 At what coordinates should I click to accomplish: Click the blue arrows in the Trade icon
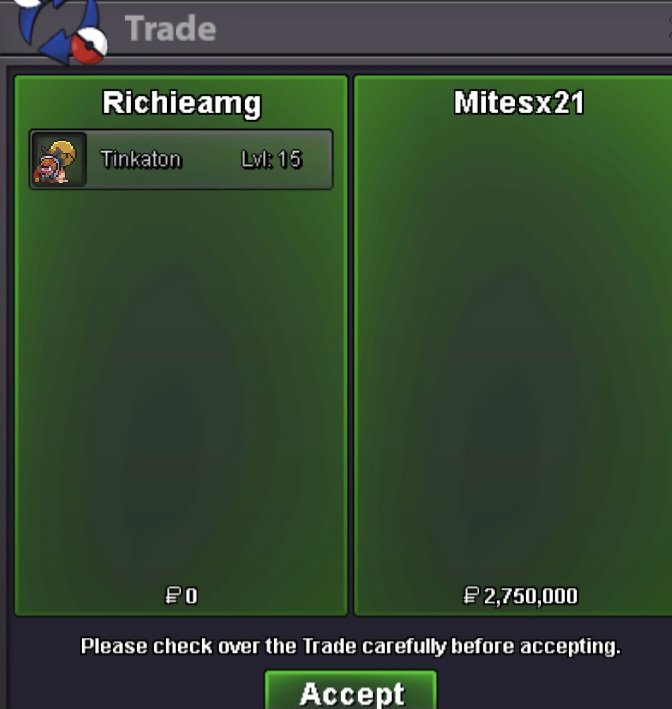(52, 27)
